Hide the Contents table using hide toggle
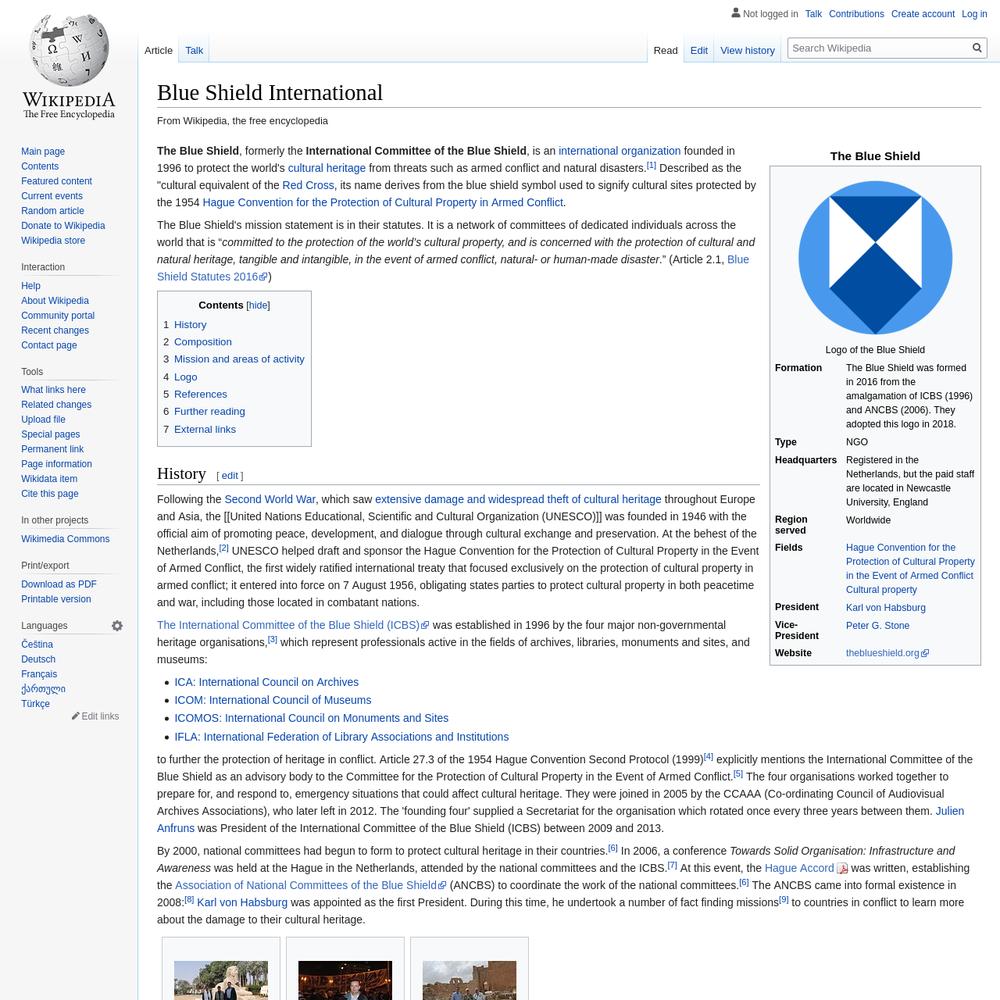 (x=258, y=305)
